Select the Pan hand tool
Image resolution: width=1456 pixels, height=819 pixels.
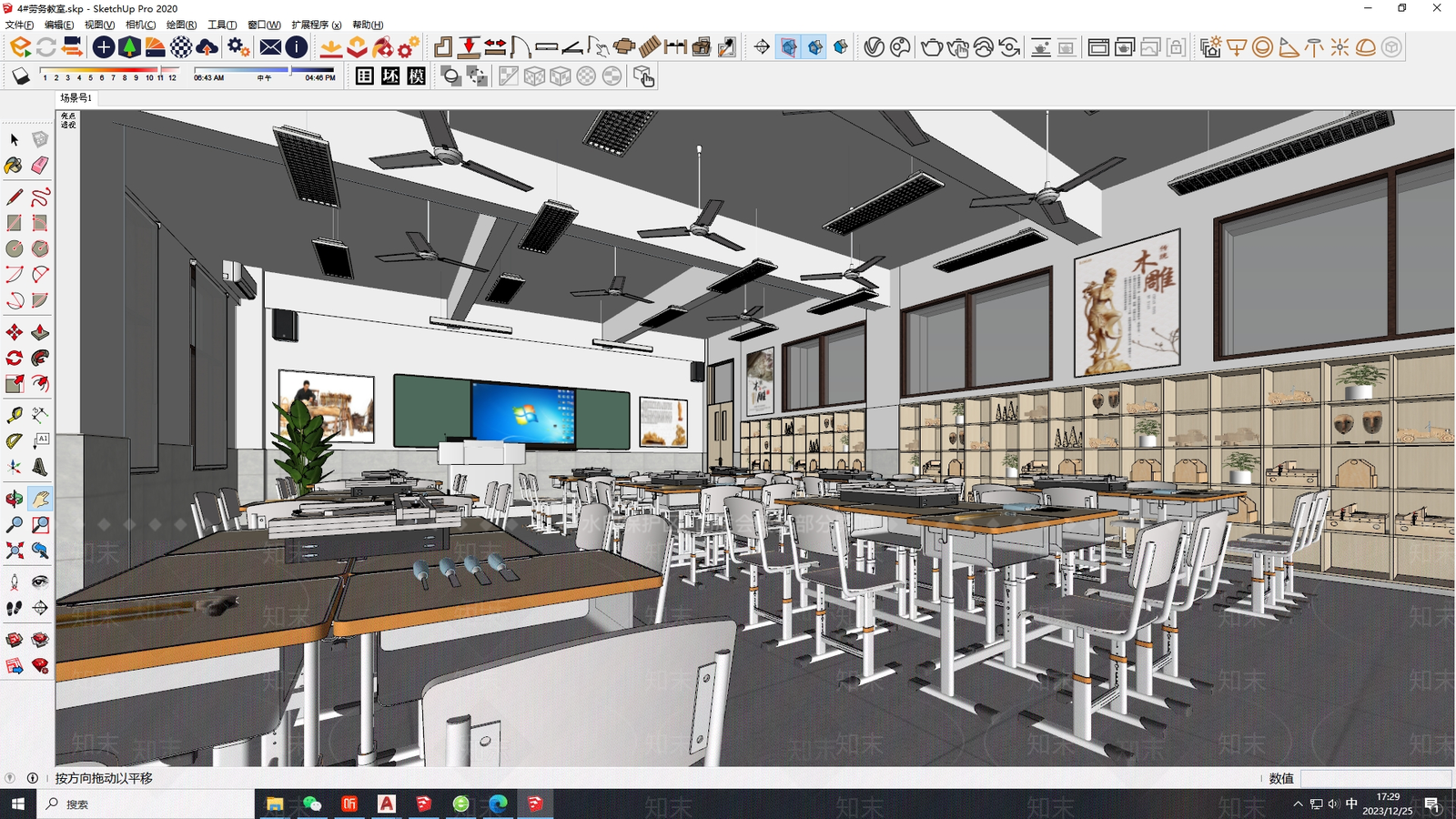click(40, 499)
